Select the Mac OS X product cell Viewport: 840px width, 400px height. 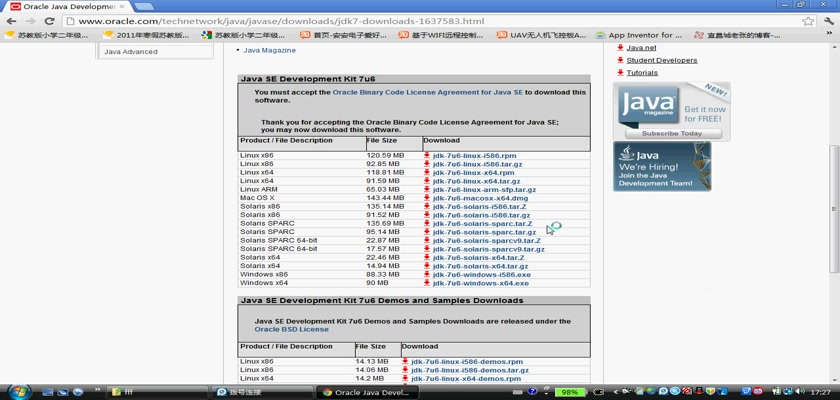point(257,198)
